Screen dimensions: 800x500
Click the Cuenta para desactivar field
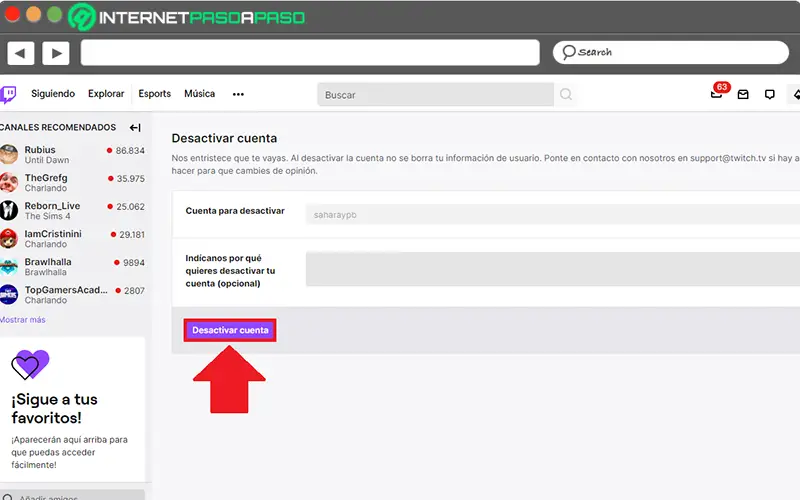[553, 215]
